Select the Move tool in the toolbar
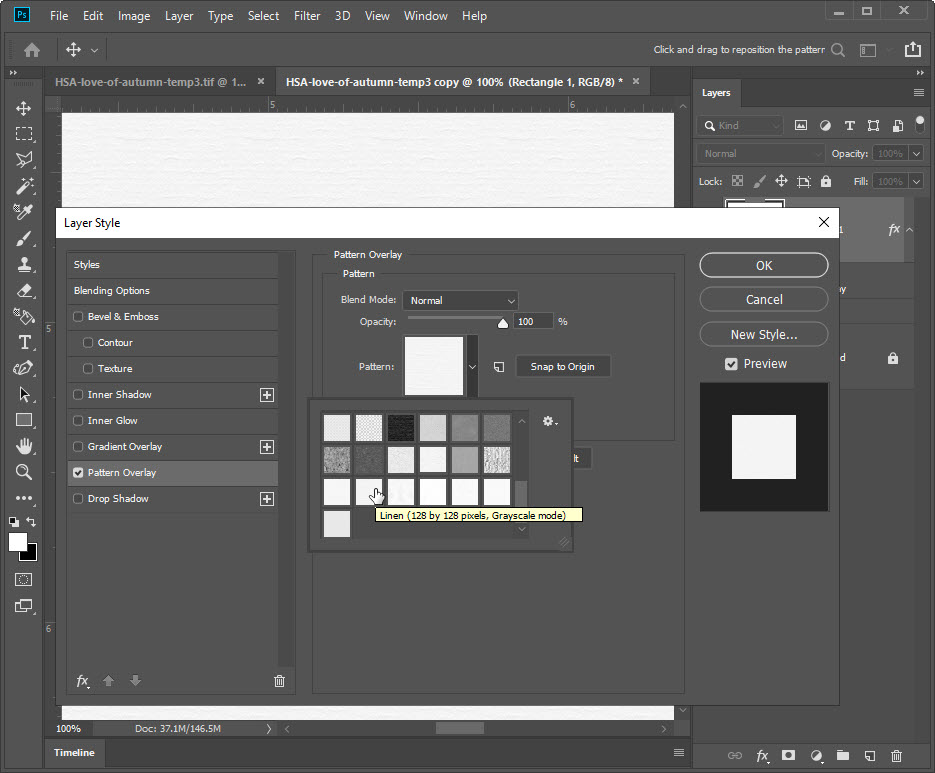This screenshot has height=773, width=935. point(23,108)
